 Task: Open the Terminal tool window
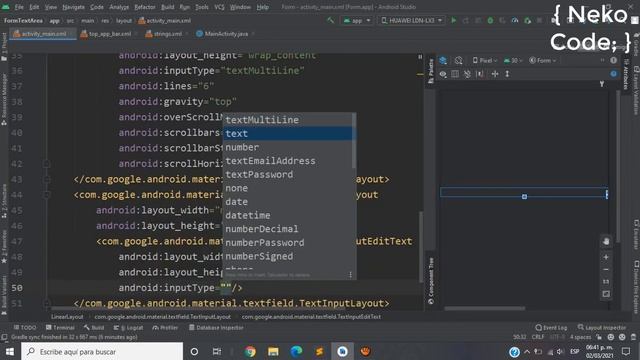[x=60, y=327]
